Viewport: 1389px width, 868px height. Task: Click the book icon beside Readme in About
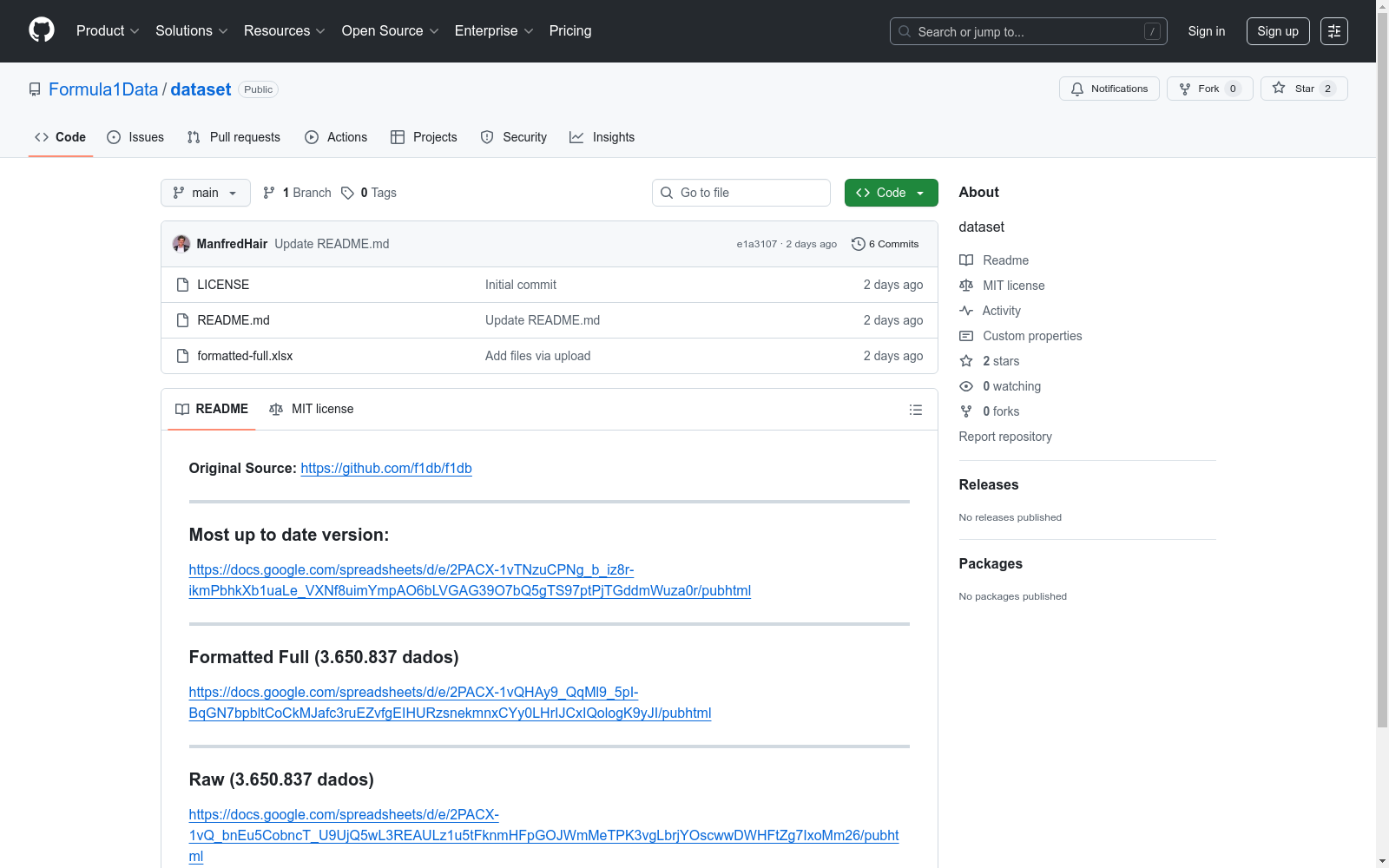966,260
